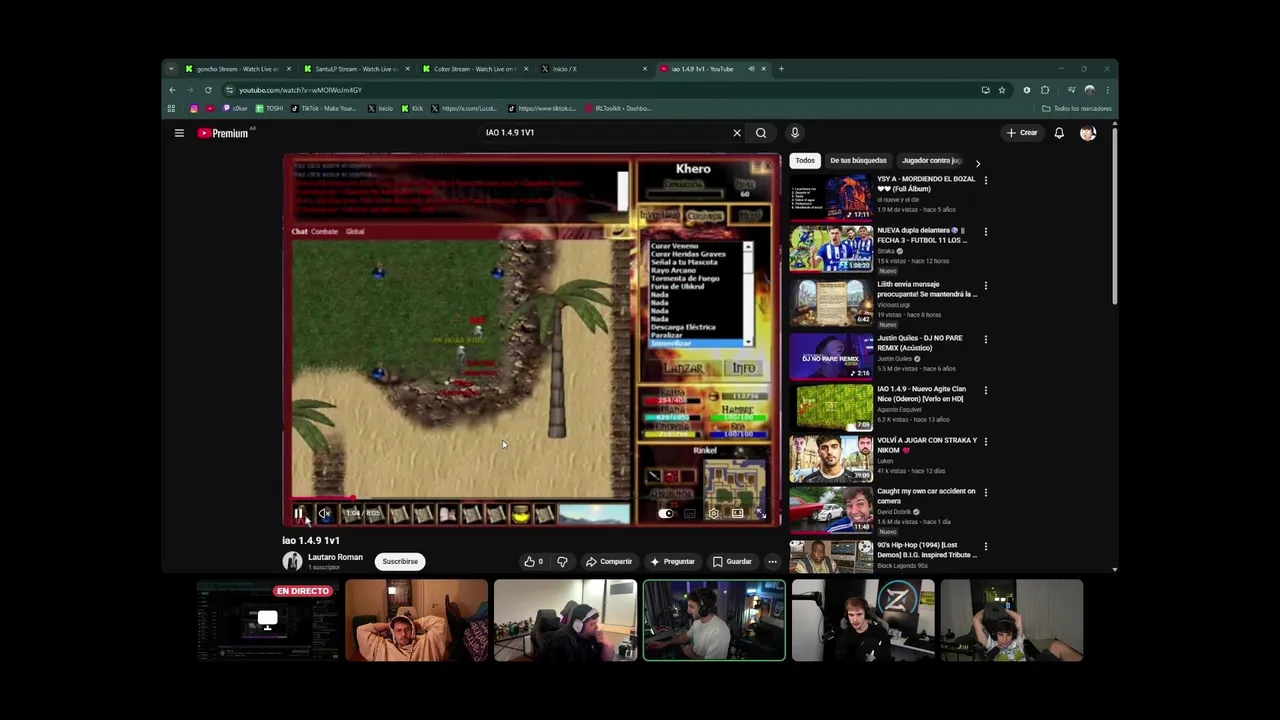Open Todos los marcadores folder
This screenshot has height=720, width=1280.
click(x=1077, y=108)
